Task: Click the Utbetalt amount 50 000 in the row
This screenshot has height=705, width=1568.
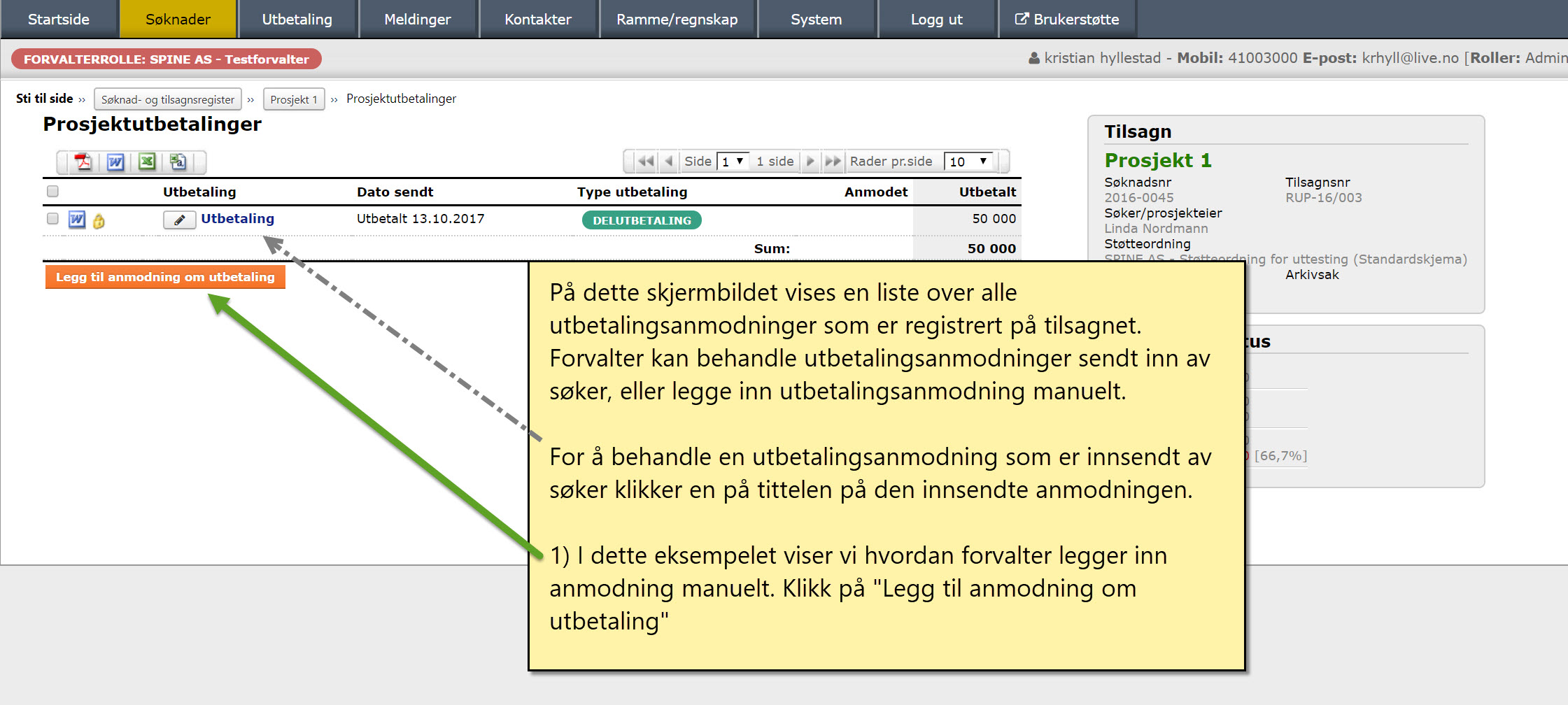Action: click(994, 218)
